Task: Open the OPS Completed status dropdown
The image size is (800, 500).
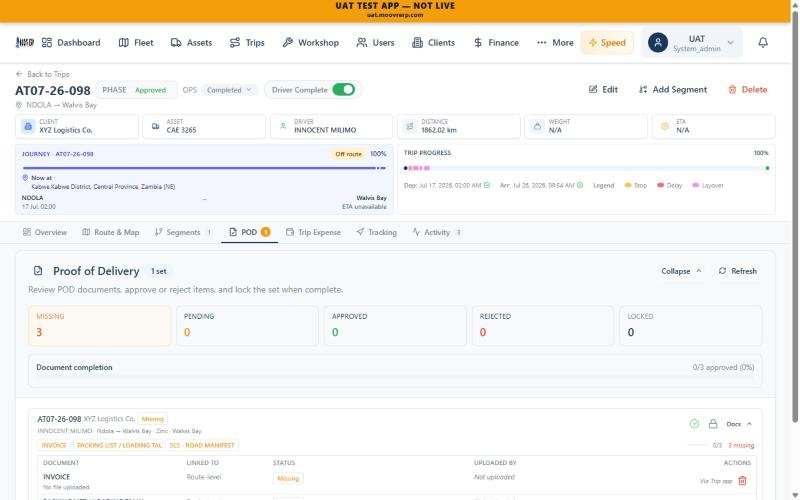Action: (x=229, y=90)
